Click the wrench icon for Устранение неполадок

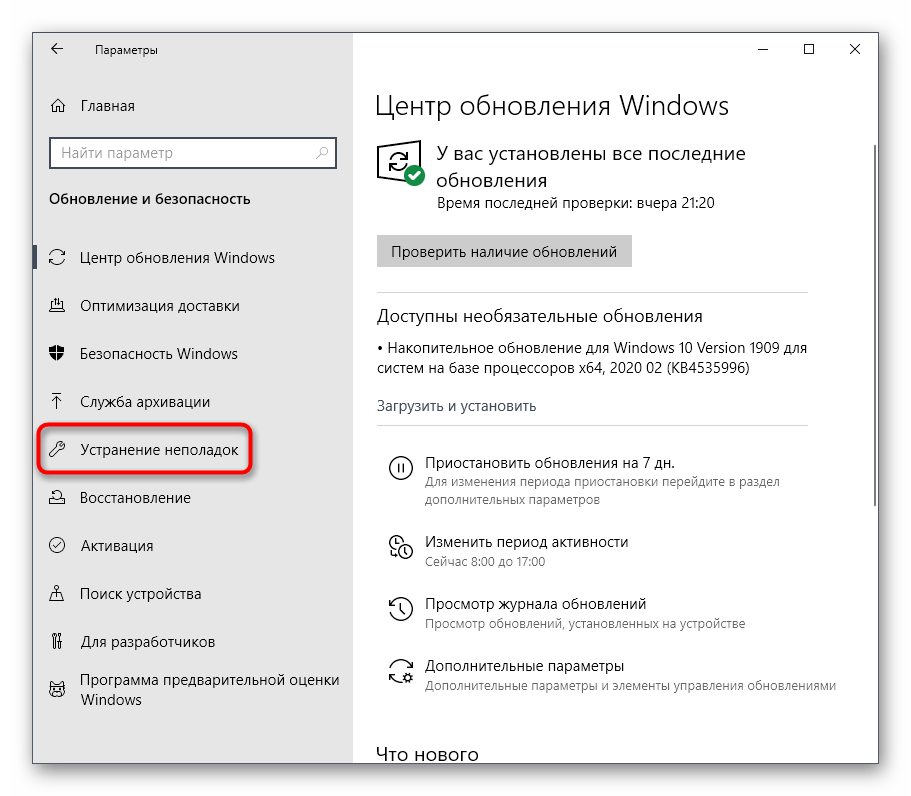59,450
